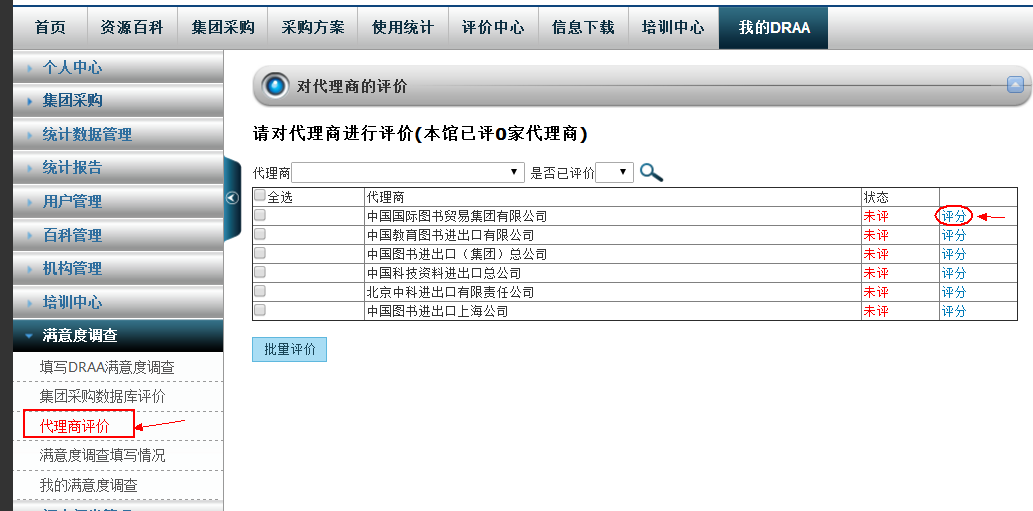Toggle the 全选 select-all checkbox
This screenshot has height=511, width=1033.
click(x=260, y=196)
